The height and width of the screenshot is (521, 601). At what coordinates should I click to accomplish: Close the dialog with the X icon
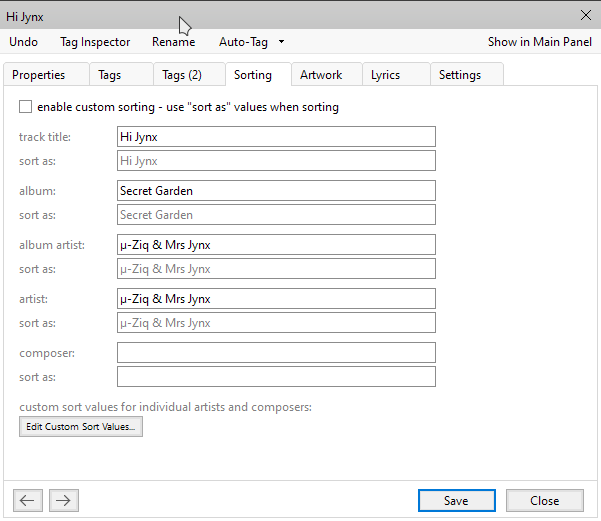pyautogui.click(x=585, y=15)
